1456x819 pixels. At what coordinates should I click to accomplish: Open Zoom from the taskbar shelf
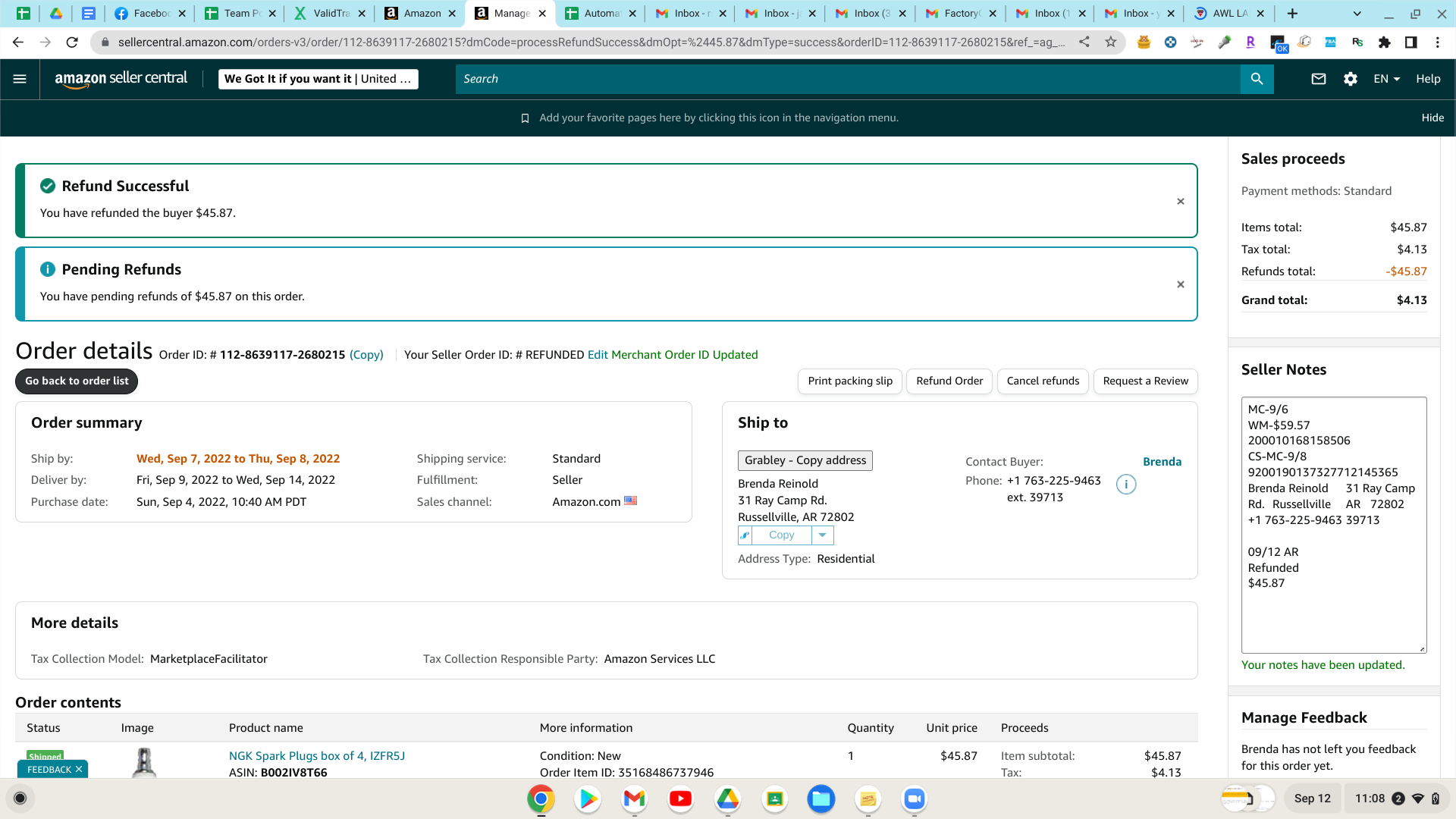coord(915,799)
